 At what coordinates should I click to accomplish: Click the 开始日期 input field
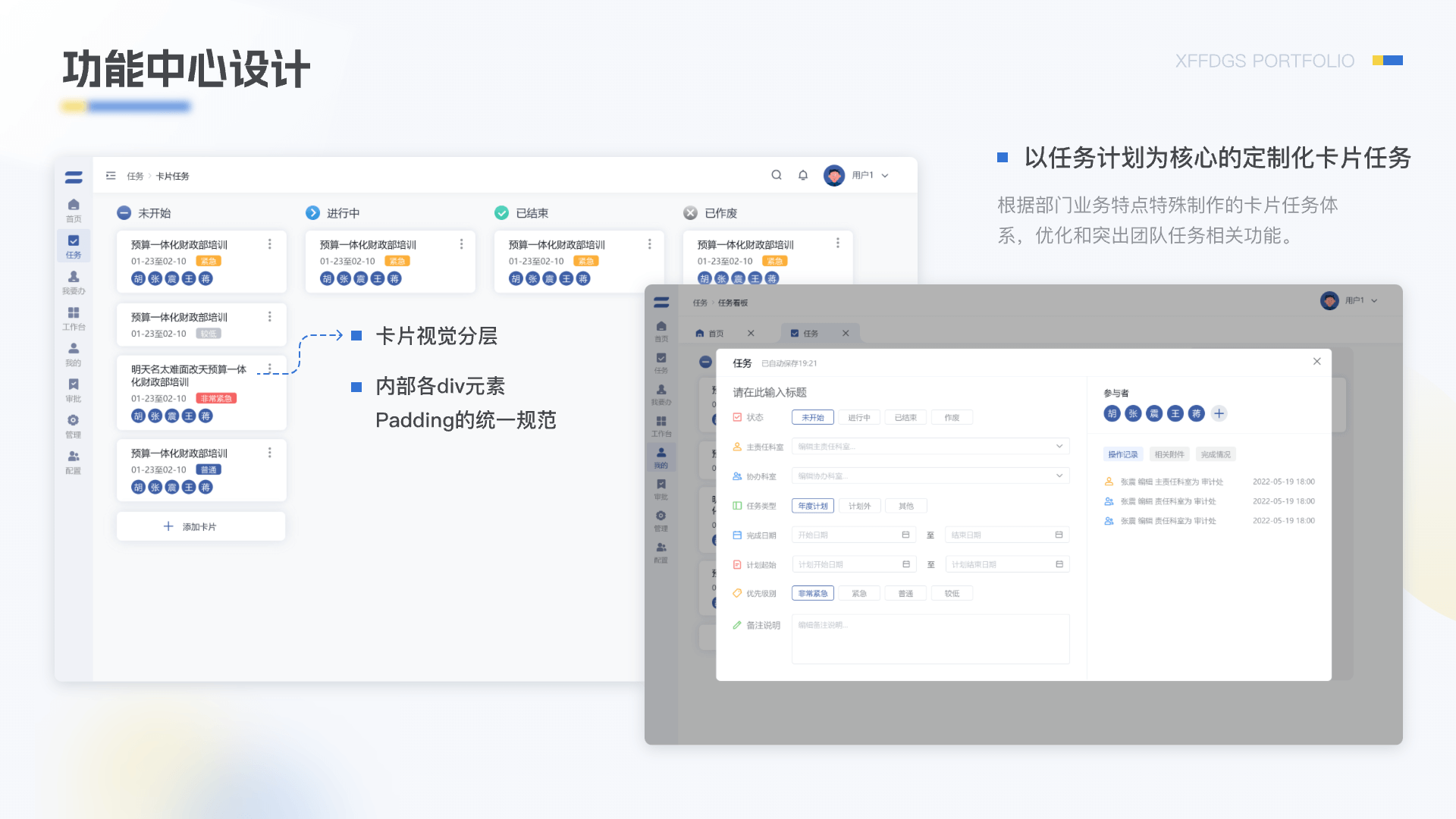(x=854, y=535)
